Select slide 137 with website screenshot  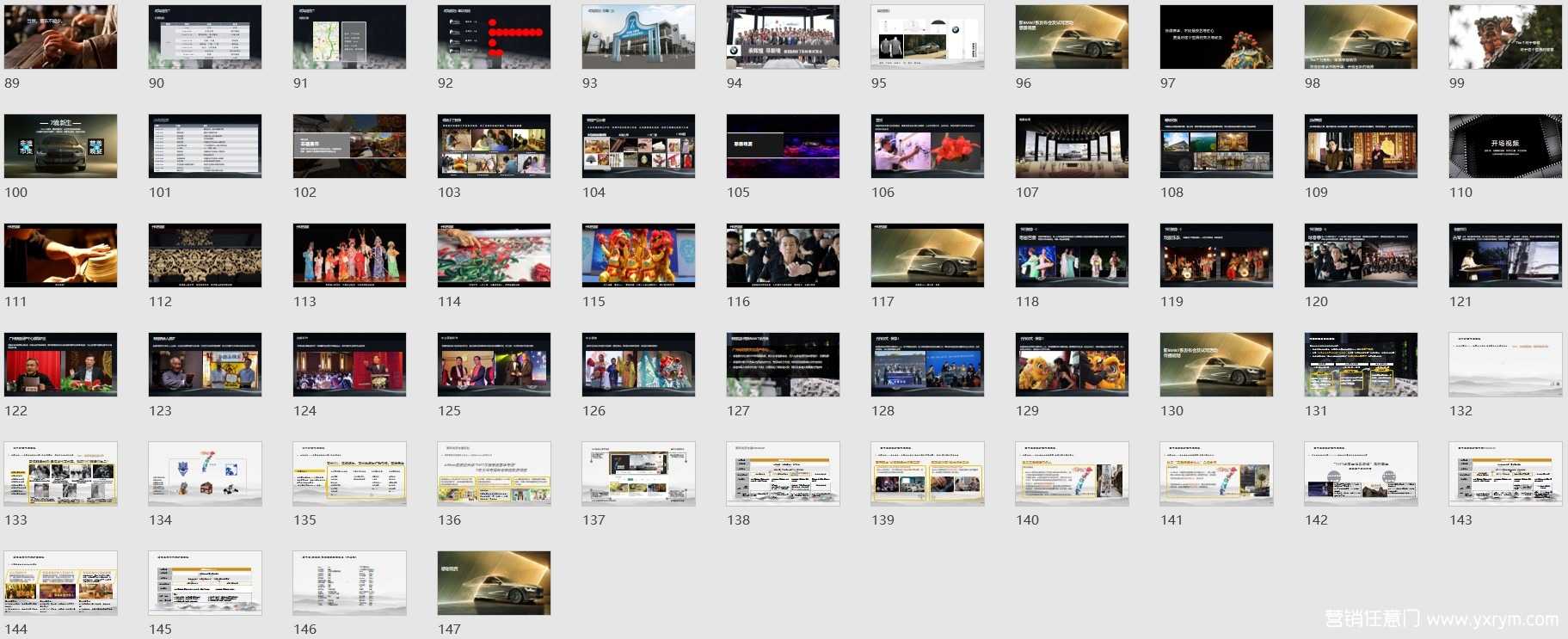(638, 474)
